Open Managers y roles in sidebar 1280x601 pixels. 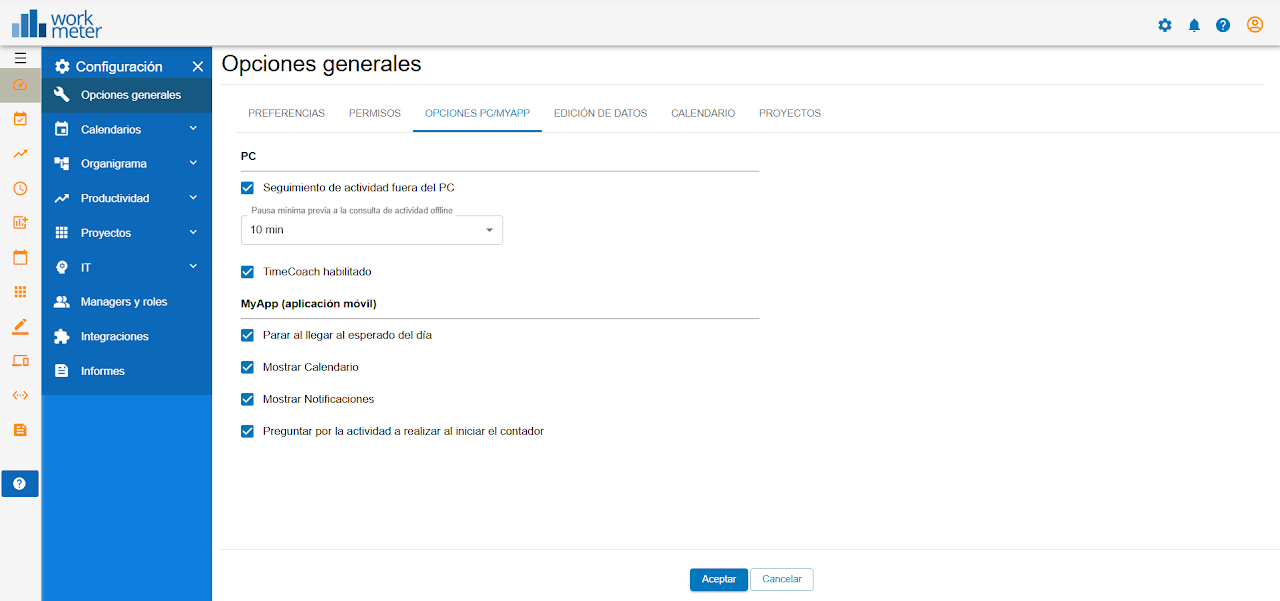tap(124, 302)
